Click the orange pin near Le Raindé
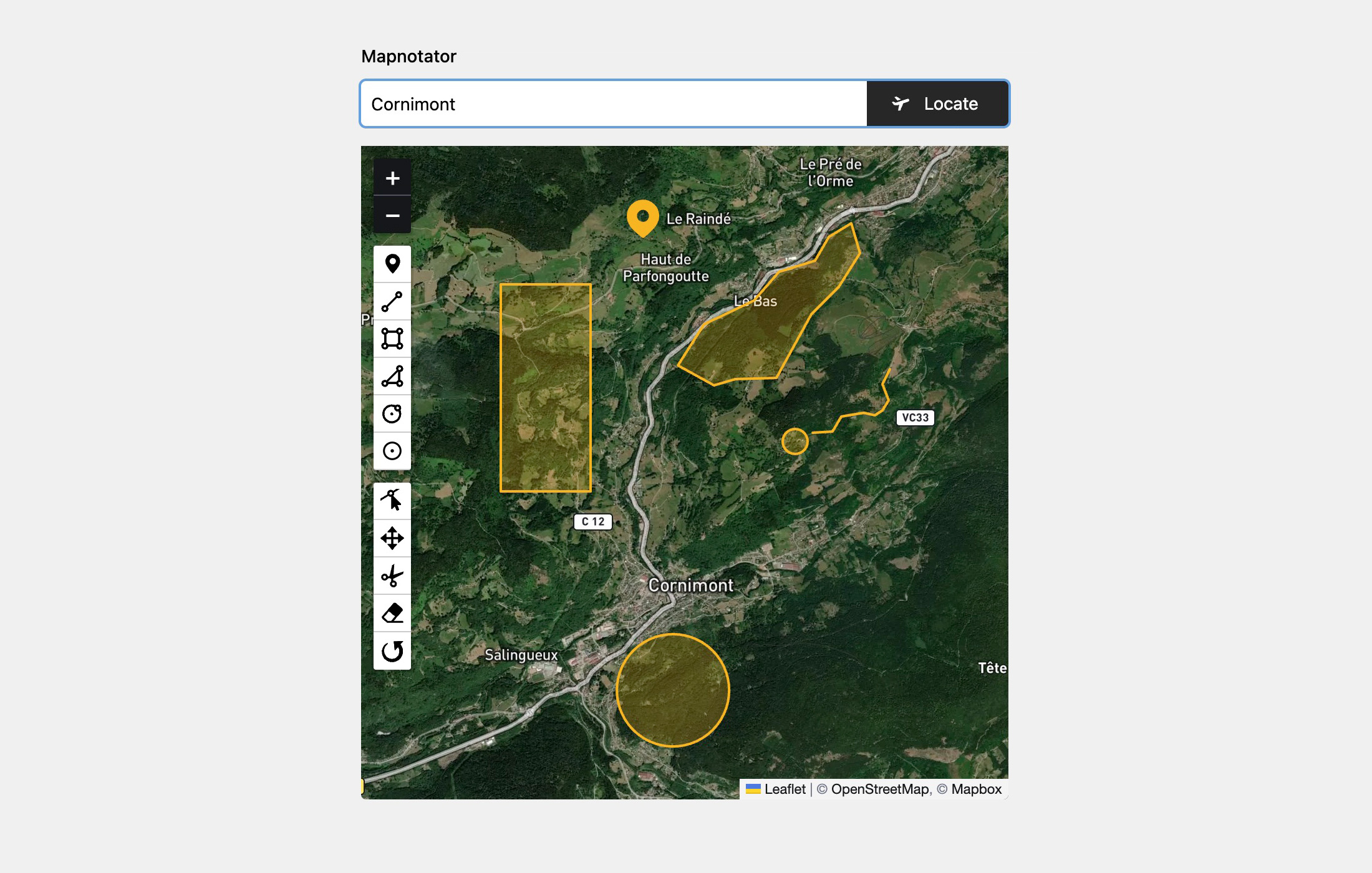 644,218
